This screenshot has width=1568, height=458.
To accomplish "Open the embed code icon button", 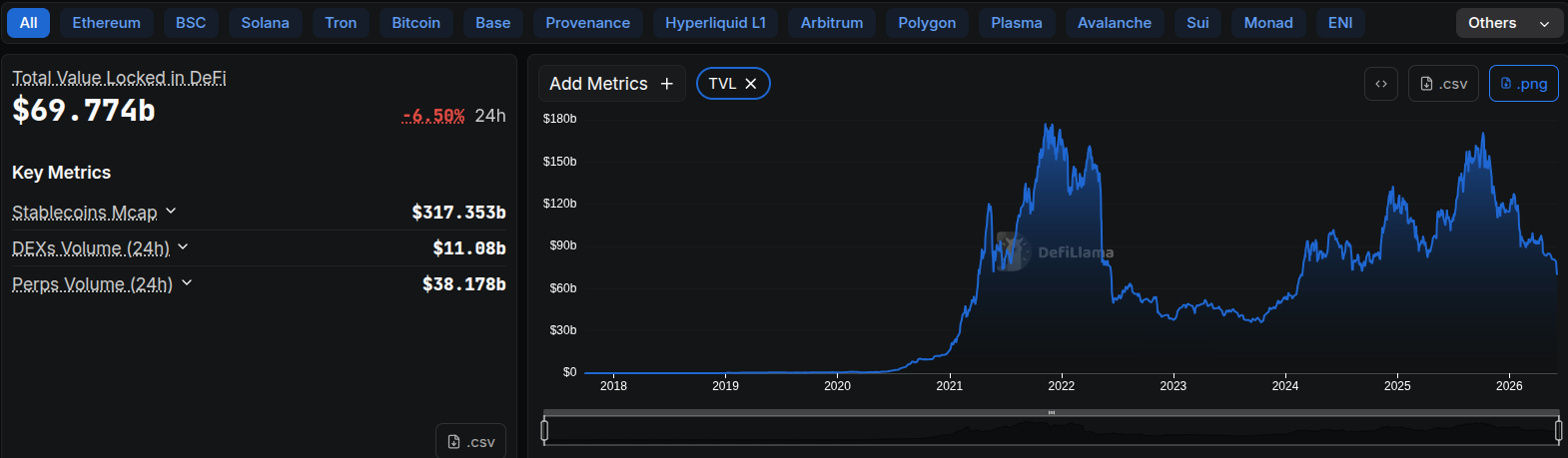I will [1381, 84].
